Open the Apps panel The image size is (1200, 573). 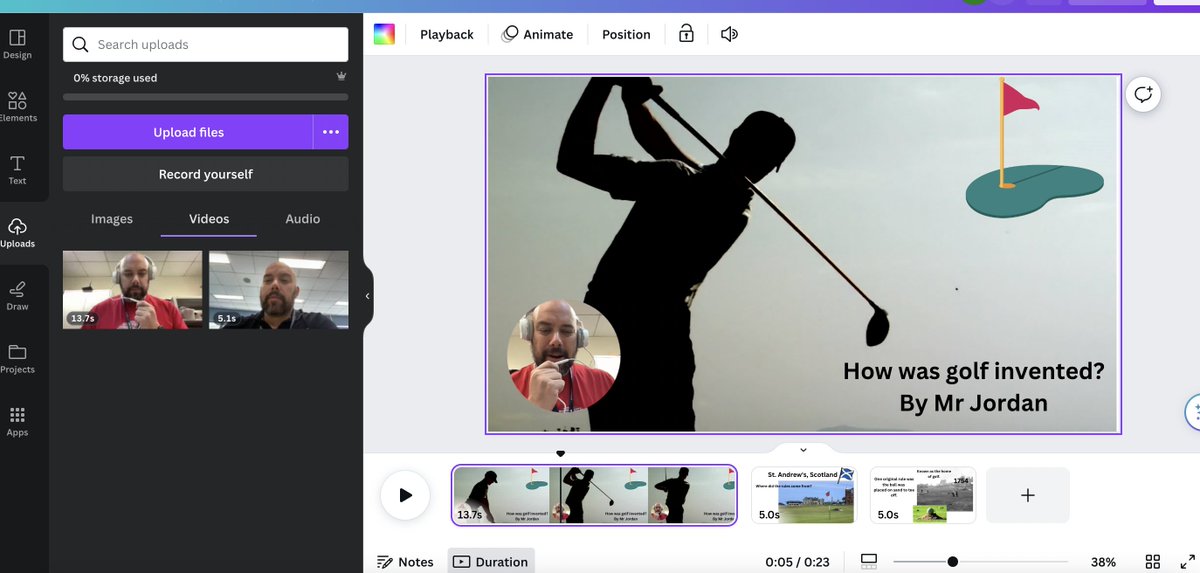tap(17, 422)
